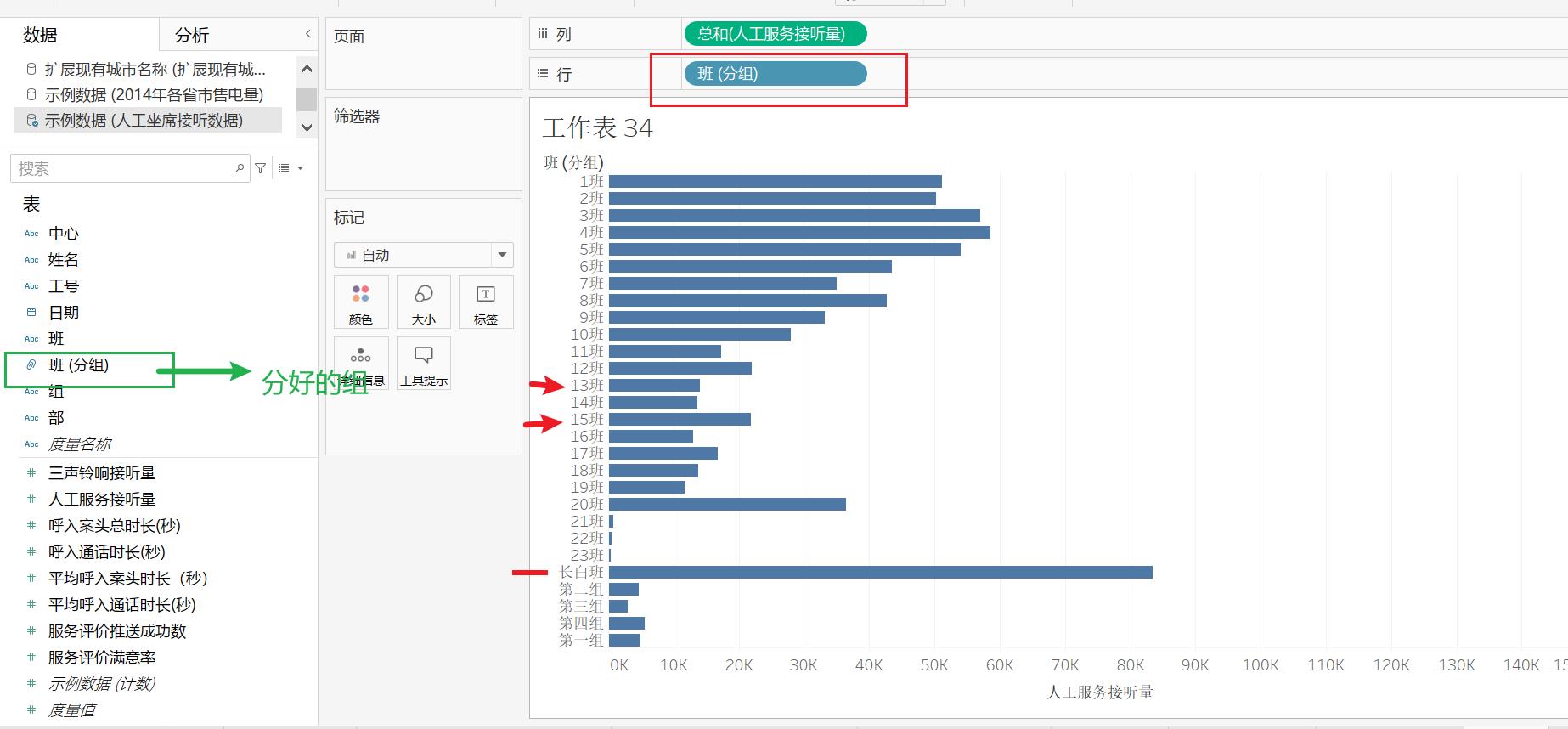The height and width of the screenshot is (729, 1568).
Task: Select the 部 dimension field
Action: coord(56,417)
